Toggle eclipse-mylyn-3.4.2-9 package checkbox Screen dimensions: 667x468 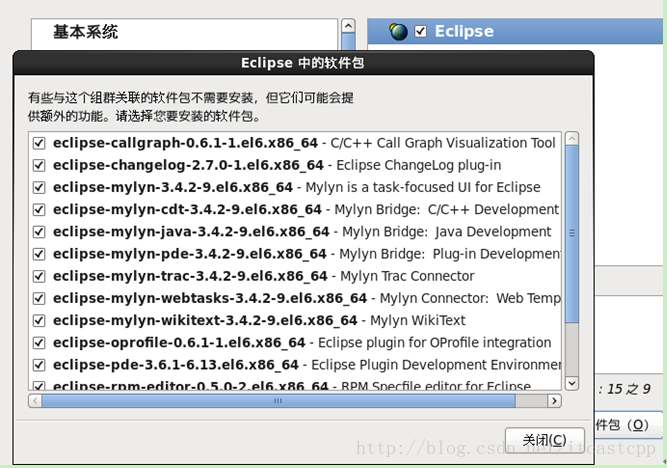pos(39,187)
